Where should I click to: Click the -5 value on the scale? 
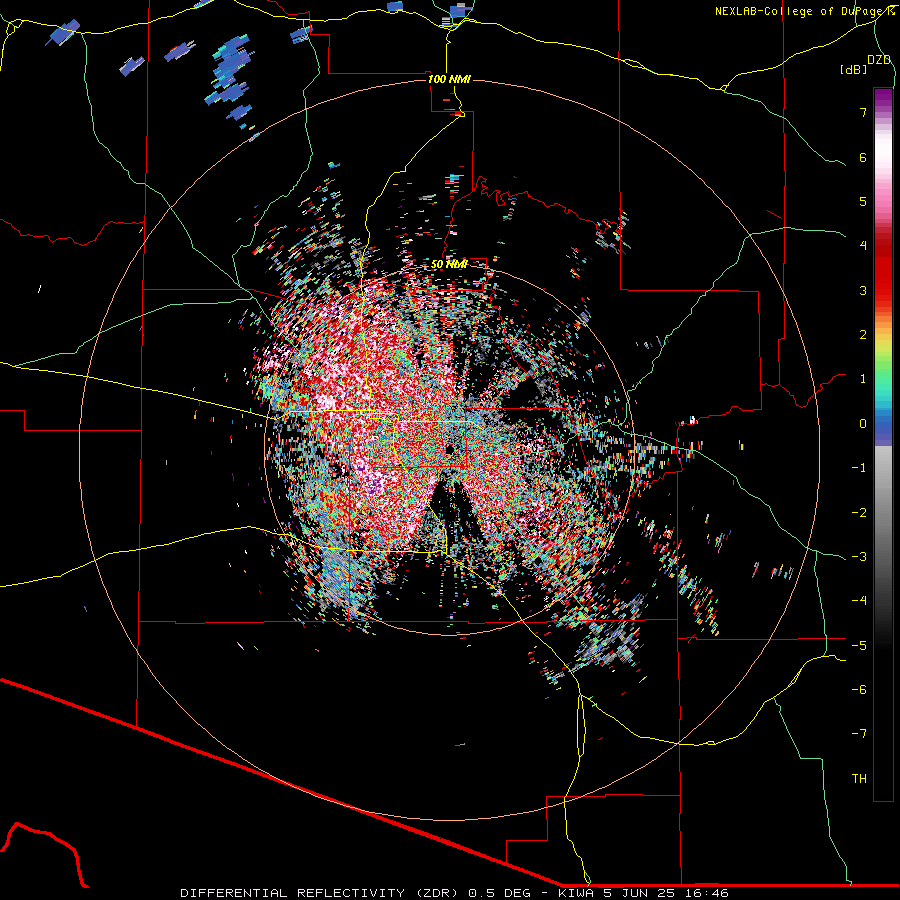(859, 646)
